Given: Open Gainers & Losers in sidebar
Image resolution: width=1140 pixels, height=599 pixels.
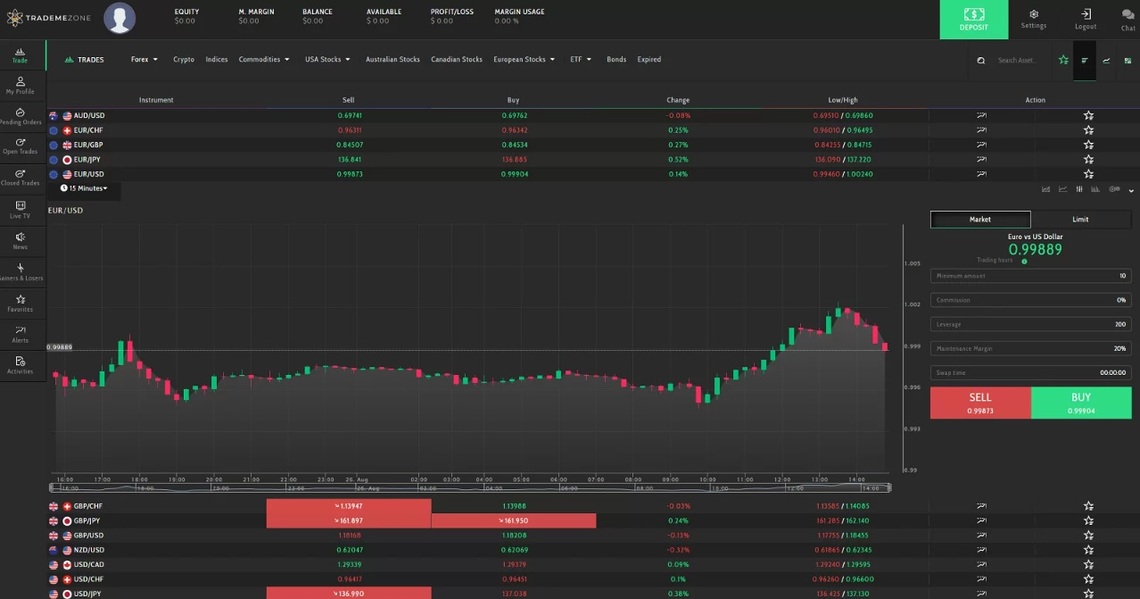Looking at the screenshot, I should (20, 272).
